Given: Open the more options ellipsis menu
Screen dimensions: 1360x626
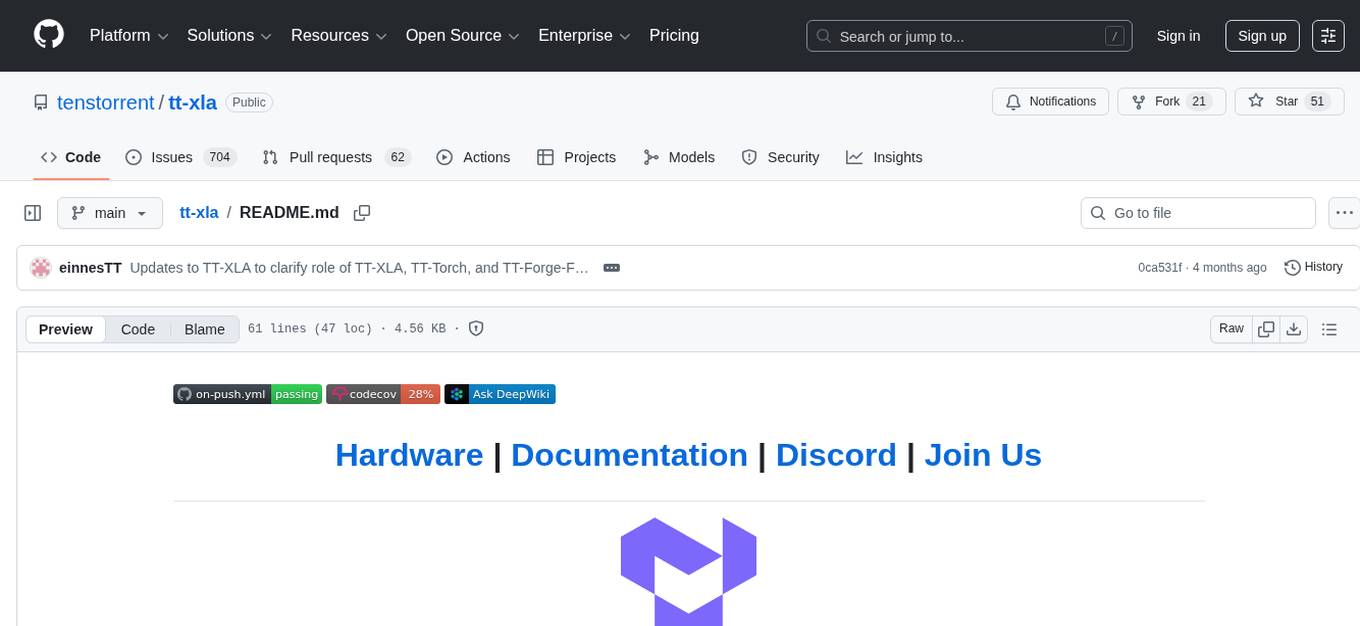Looking at the screenshot, I should (1344, 212).
